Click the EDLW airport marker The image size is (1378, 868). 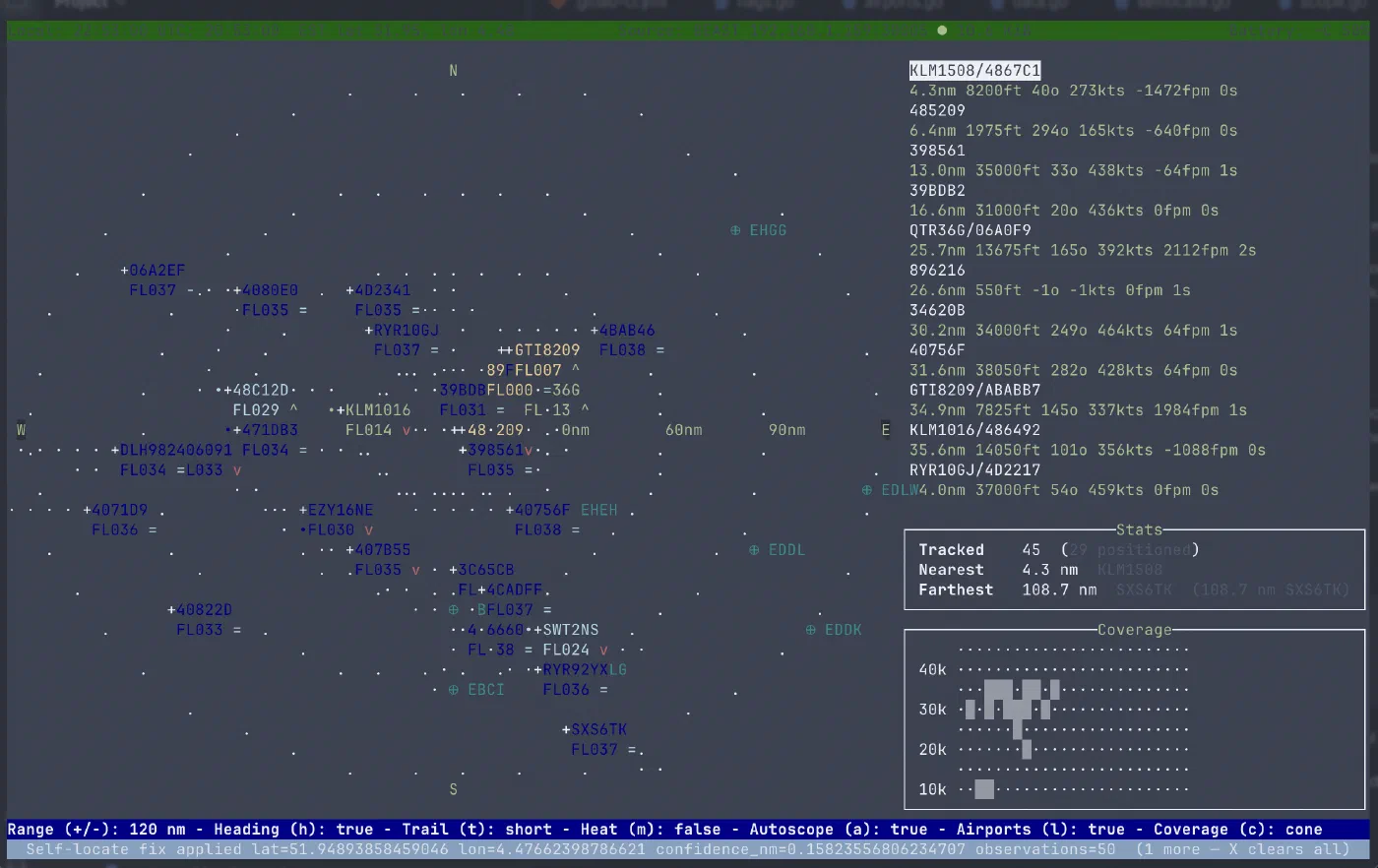point(889,490)
